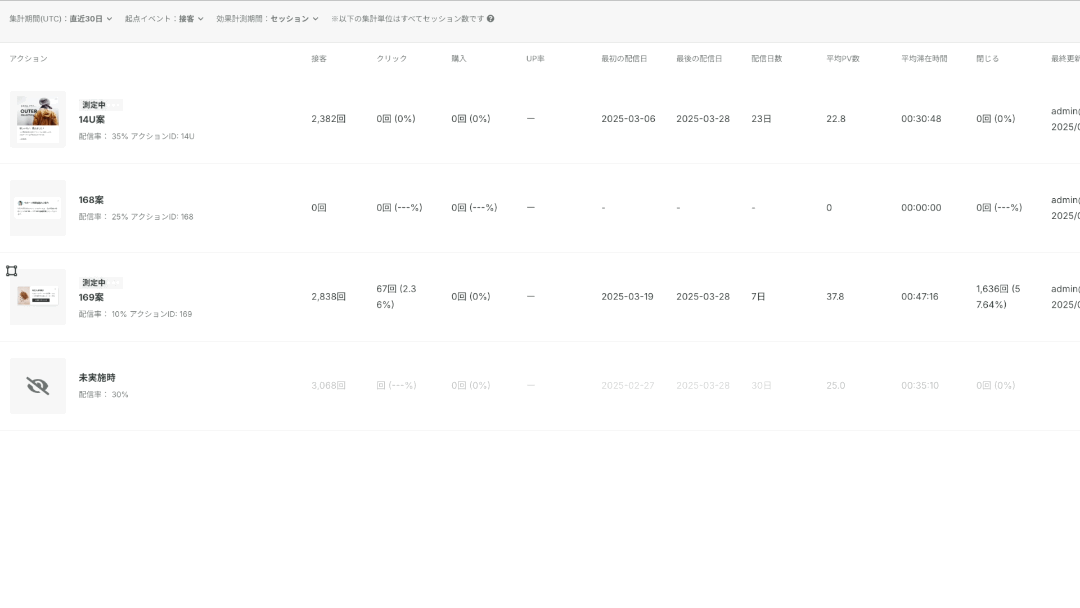
Task: Select the 00:00:00 dwell time for 168案
Action: (921, 207)
